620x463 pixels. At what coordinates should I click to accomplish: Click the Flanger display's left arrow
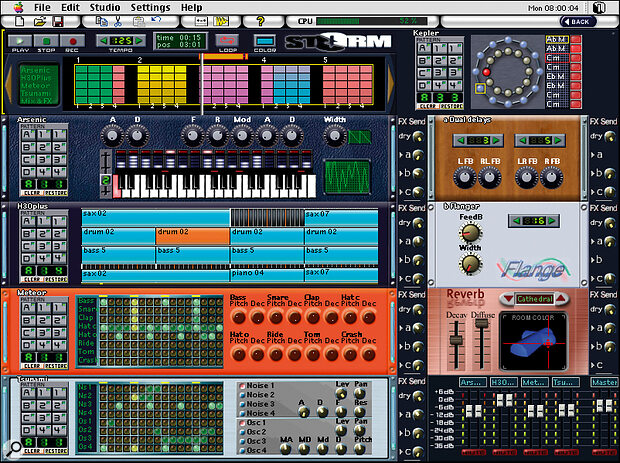point(516,221)
